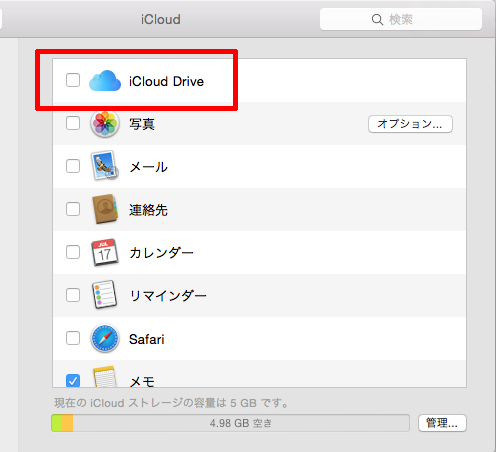Image resolution: width=496 pixels, height=452 pixels.
Task: Click the iCloud window title
Action: click(161, 19)
